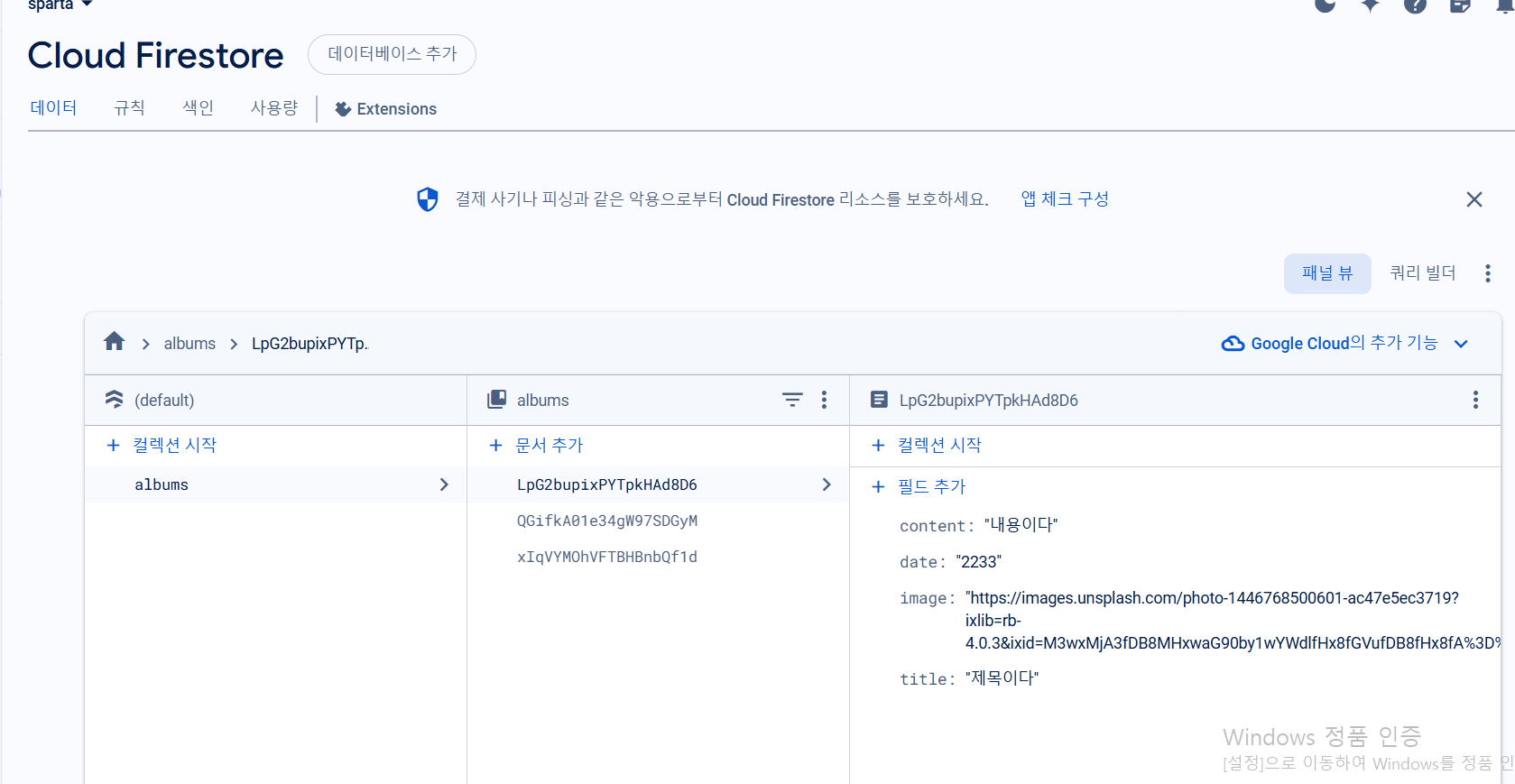Switch to 쿼리 빌더 view

(1423, 273)
